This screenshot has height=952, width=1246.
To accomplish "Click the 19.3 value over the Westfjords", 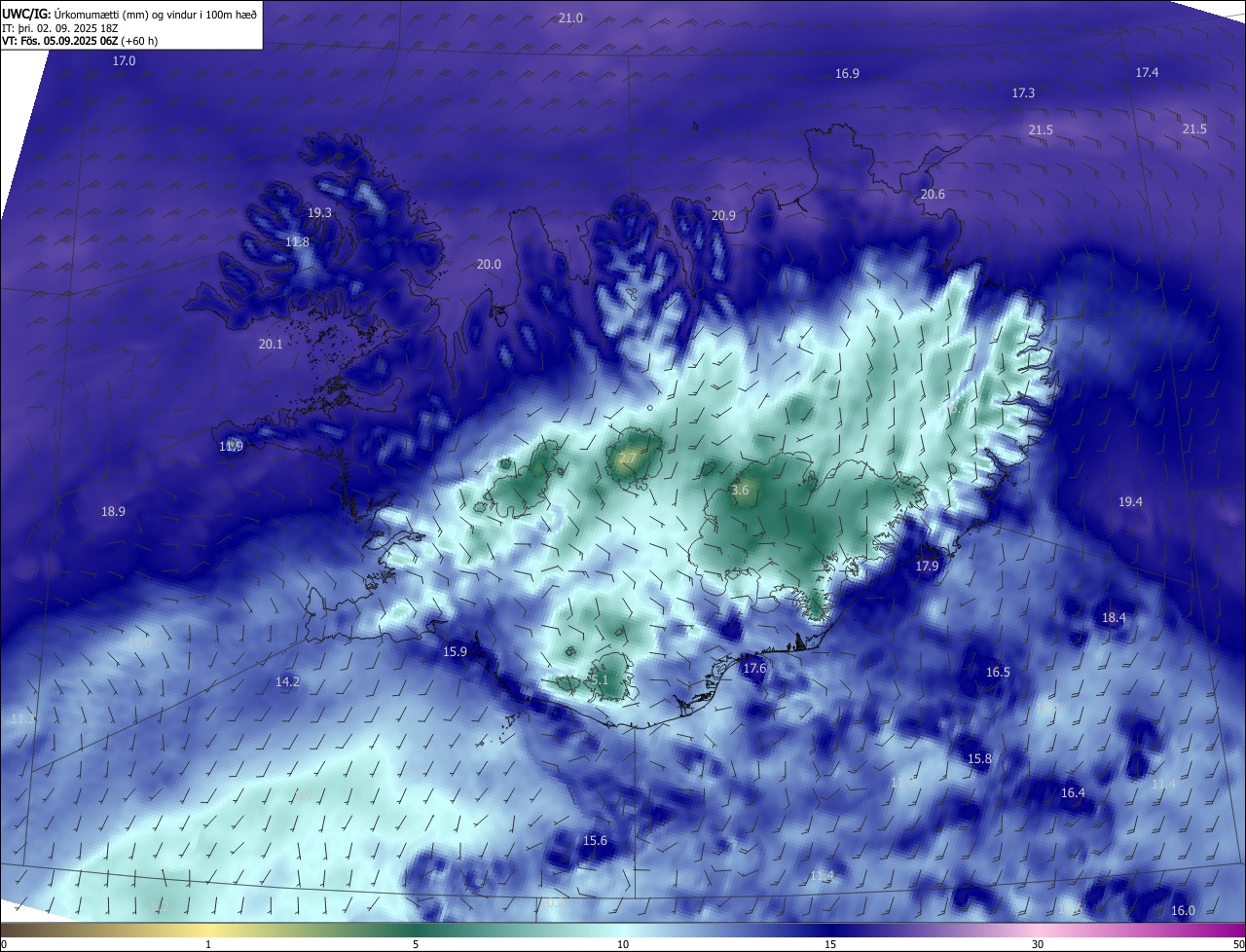I will point(319,213).
